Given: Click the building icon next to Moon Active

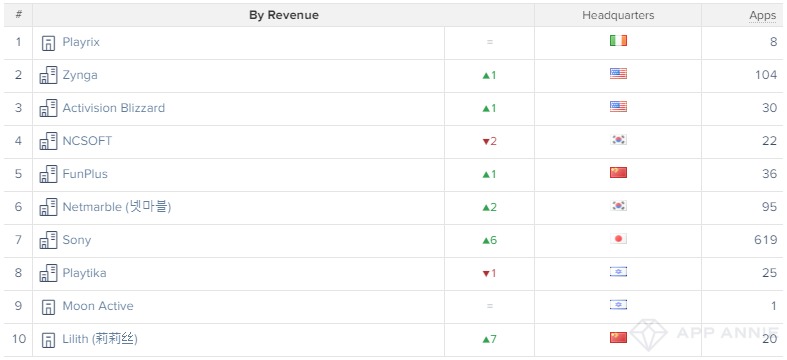Looking at the screenshot, I should (48, 306).
